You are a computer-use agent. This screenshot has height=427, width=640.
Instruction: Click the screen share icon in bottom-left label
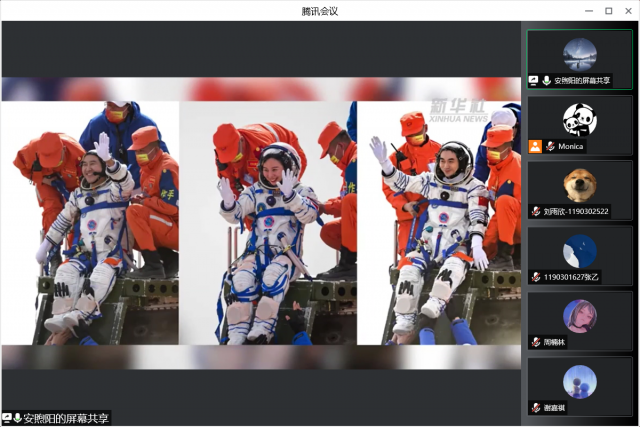pyautogui.click(x=7, y=418)
